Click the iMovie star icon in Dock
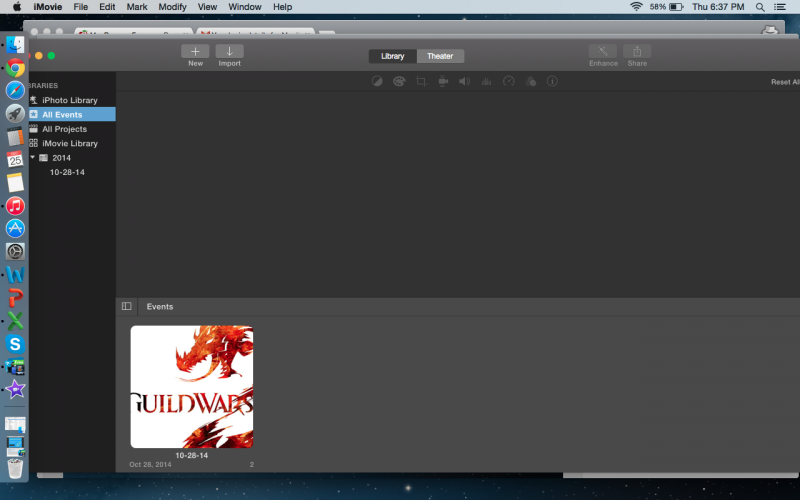Viewport: 800px width, 500px height. 15,390
